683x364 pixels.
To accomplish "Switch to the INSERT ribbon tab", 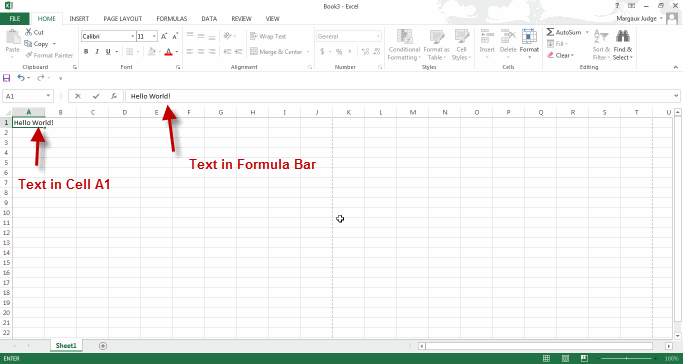I will 79,19.
